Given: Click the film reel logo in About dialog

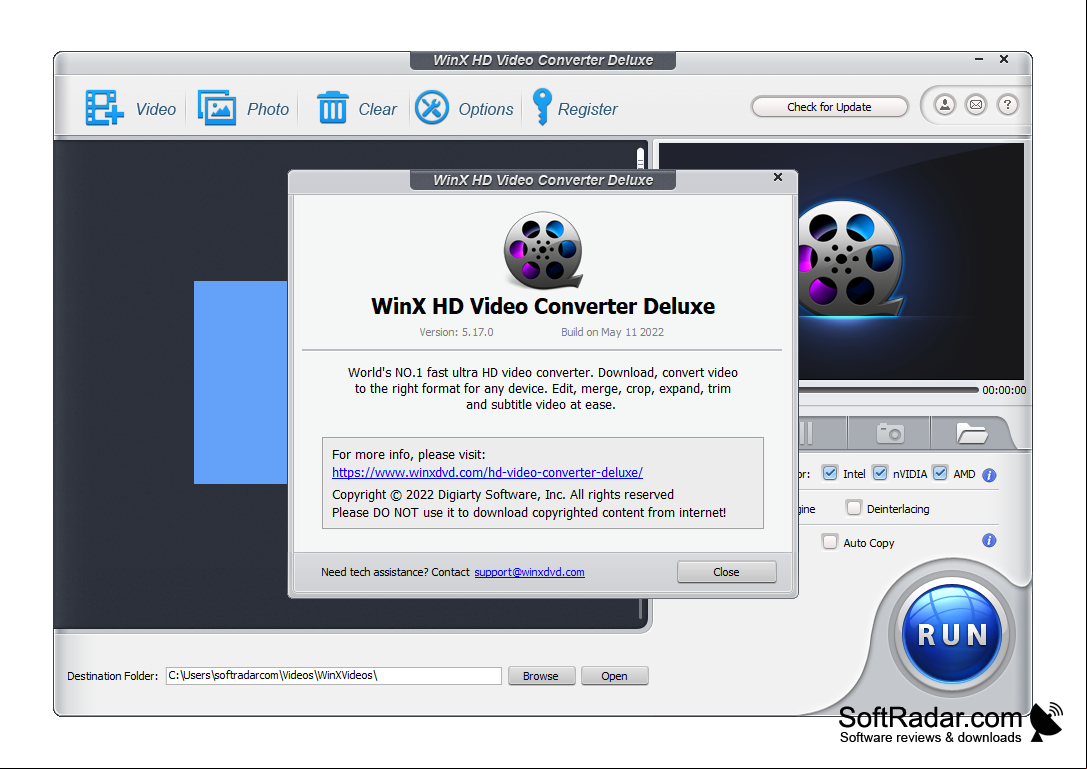Looking at the screenshot, I should 543,250.
